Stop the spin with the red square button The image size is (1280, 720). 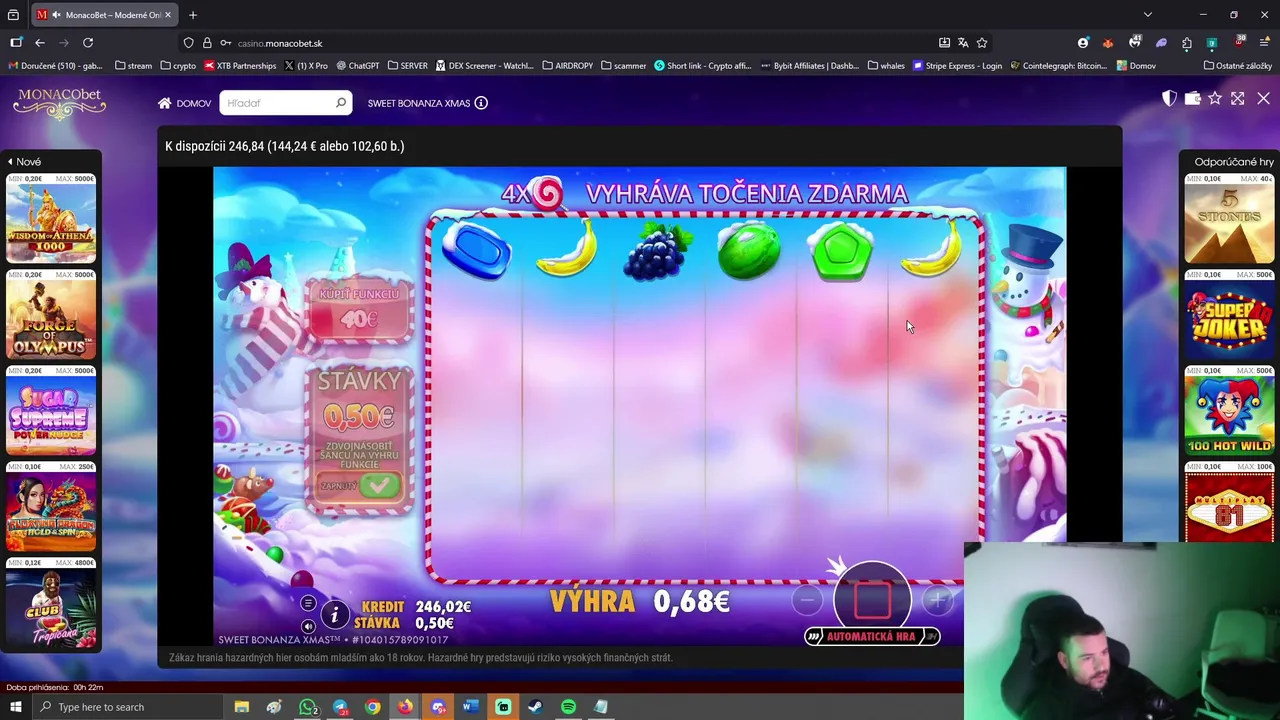tap(872, 598)
